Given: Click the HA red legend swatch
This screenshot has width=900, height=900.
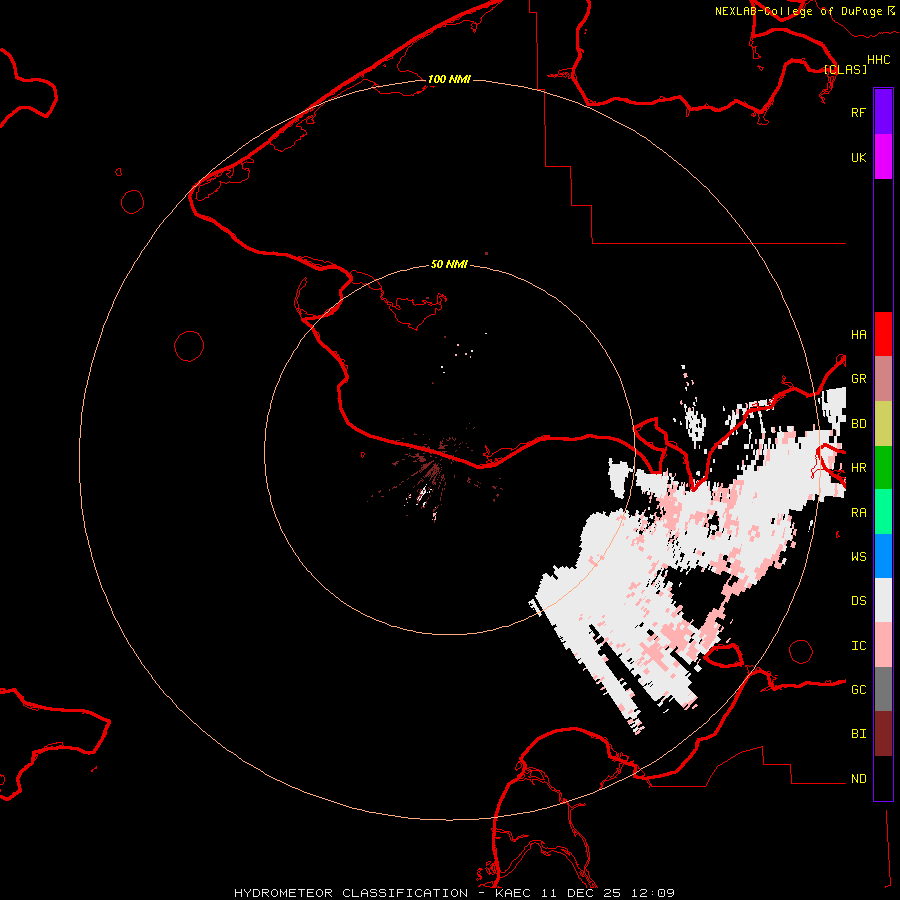Looking at the screenshot, I should [x=883, y=334].
